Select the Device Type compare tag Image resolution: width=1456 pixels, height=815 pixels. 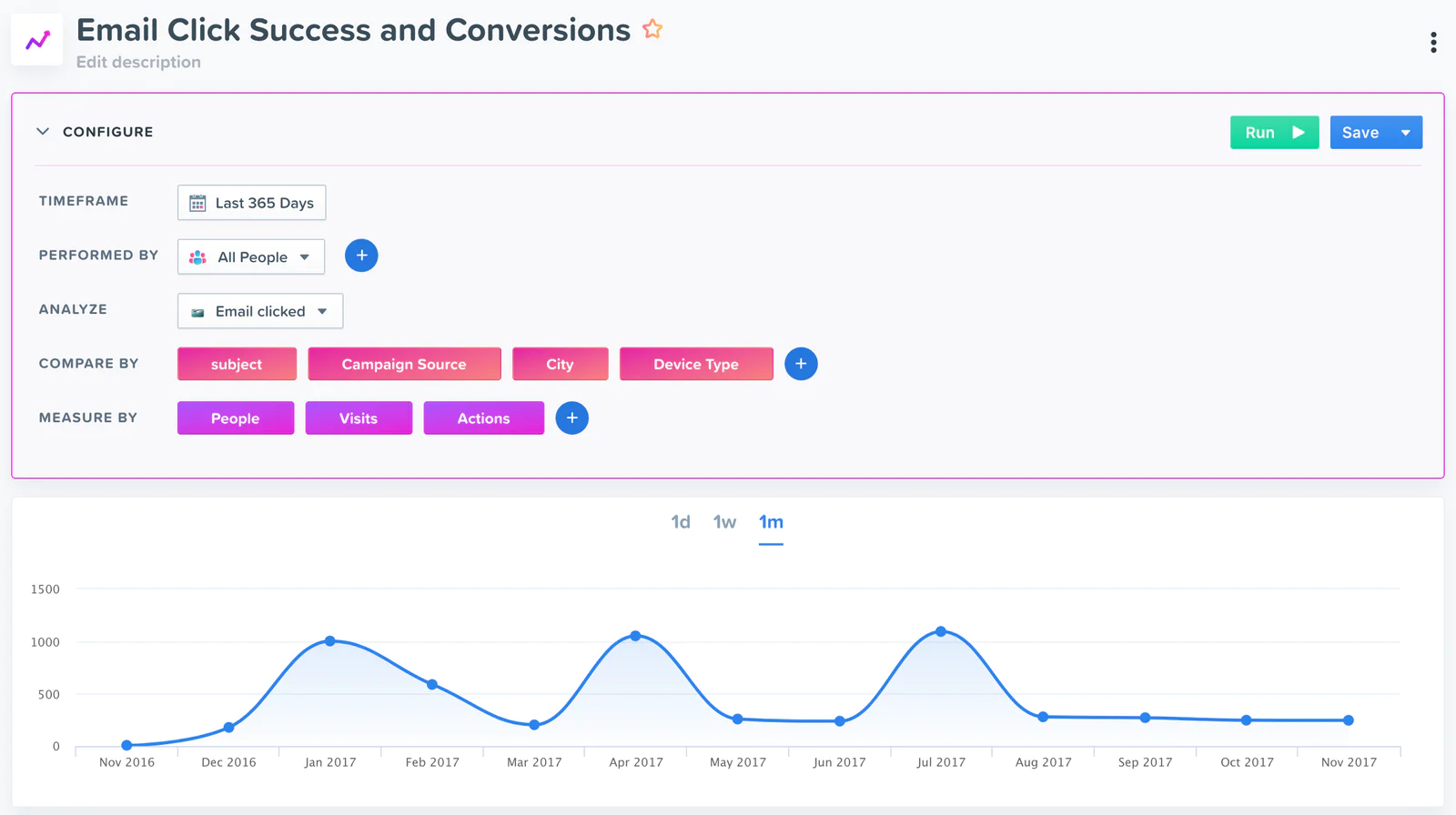coord(696,364)
